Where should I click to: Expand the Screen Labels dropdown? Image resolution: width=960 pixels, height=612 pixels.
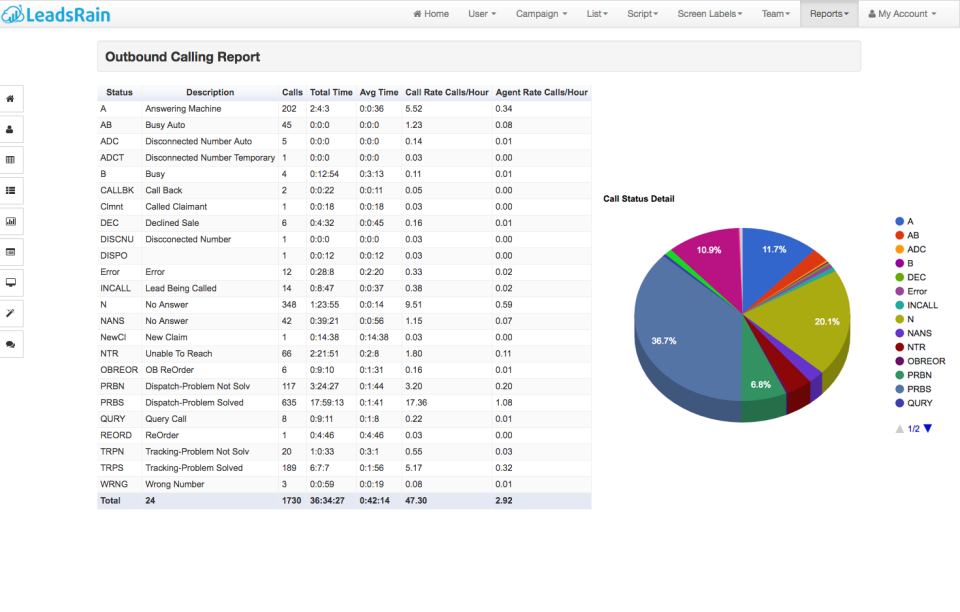tap(709, 14)
